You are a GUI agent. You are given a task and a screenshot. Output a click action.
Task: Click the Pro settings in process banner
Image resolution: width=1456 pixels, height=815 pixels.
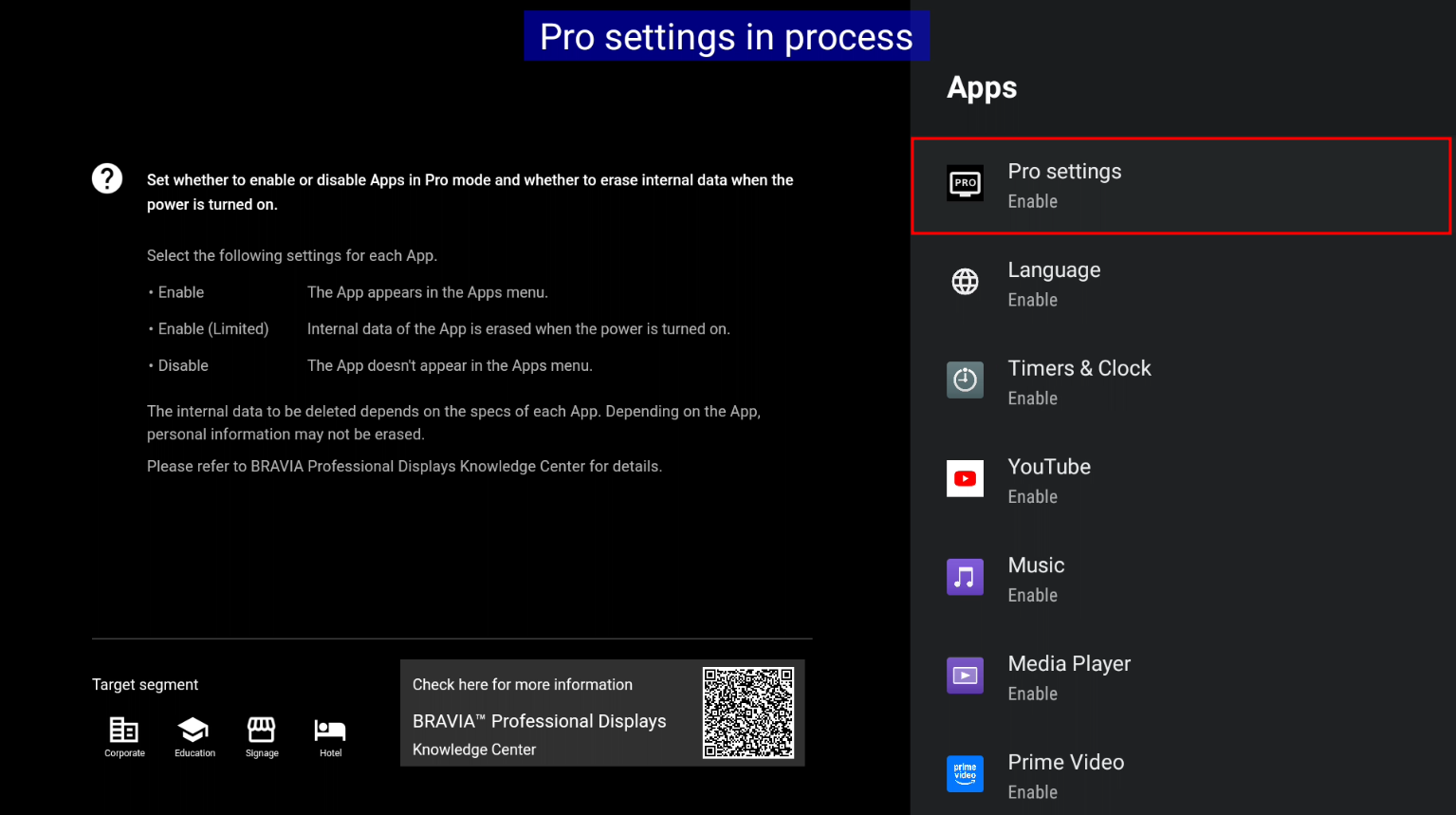pos(727,36)
